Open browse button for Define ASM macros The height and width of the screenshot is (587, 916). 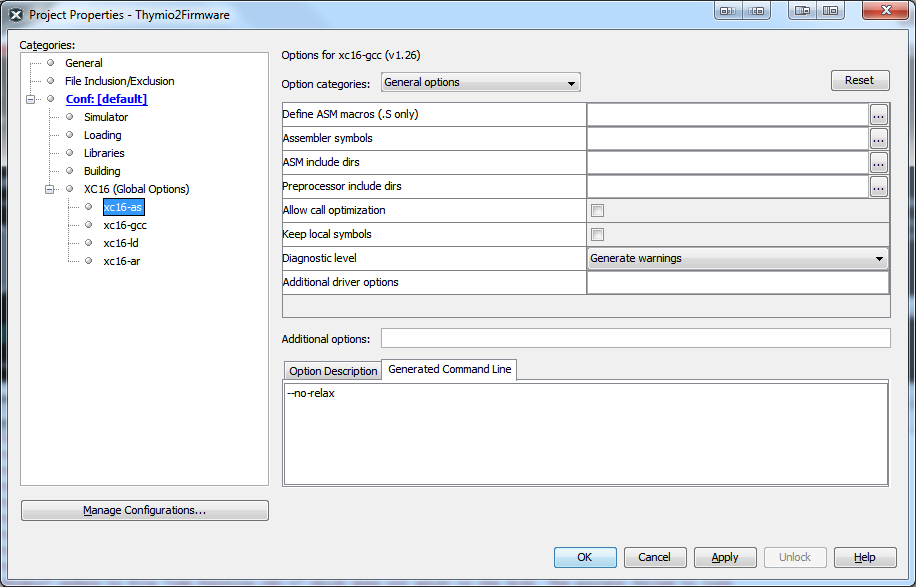click(x=878, y=115)
